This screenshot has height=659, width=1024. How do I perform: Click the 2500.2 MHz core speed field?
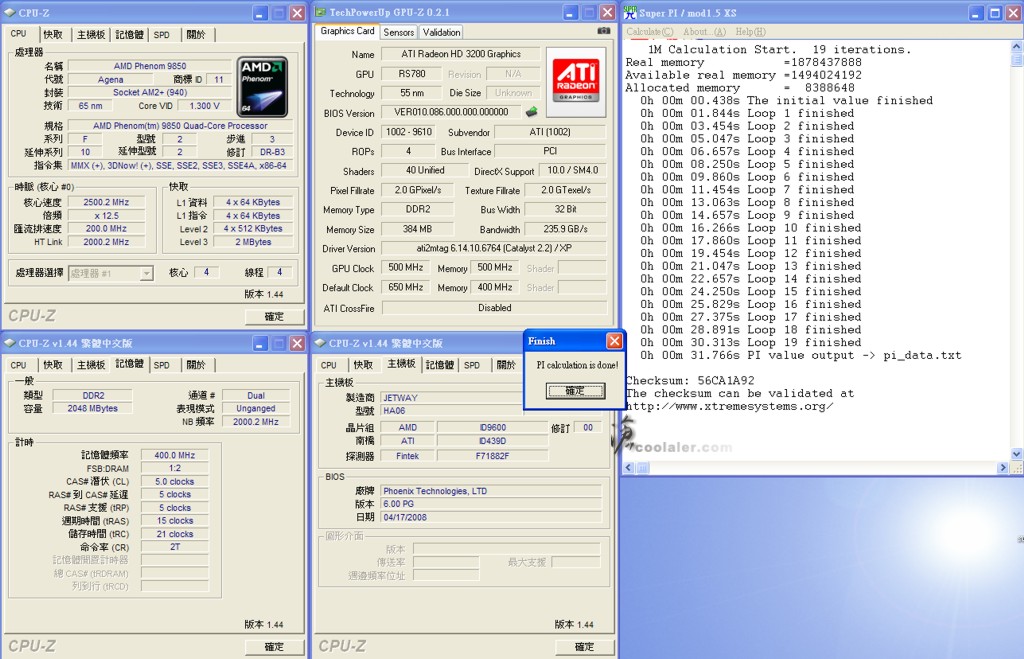coord(105,202)
